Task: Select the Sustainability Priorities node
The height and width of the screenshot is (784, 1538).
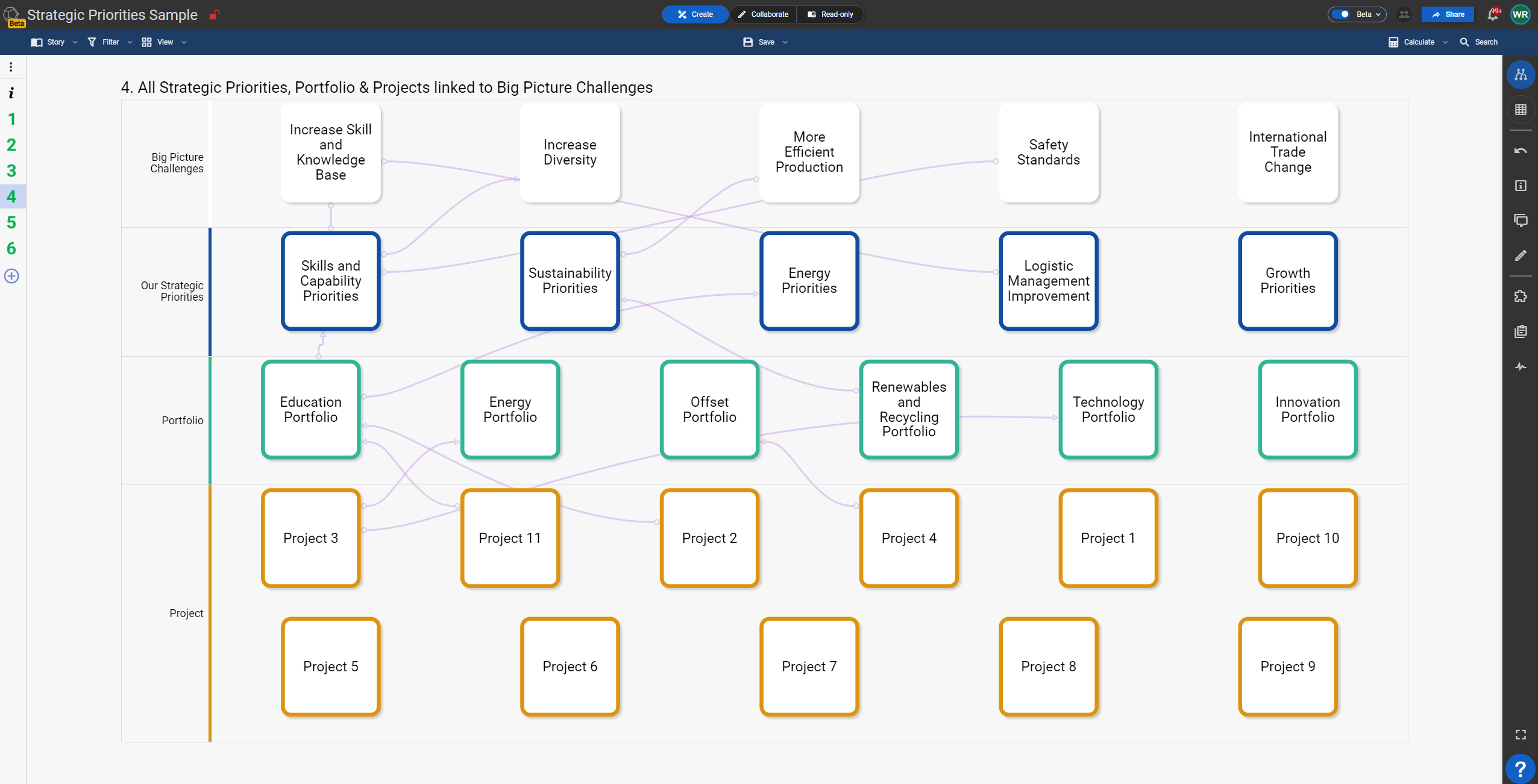Action: [x=570, y=281]
